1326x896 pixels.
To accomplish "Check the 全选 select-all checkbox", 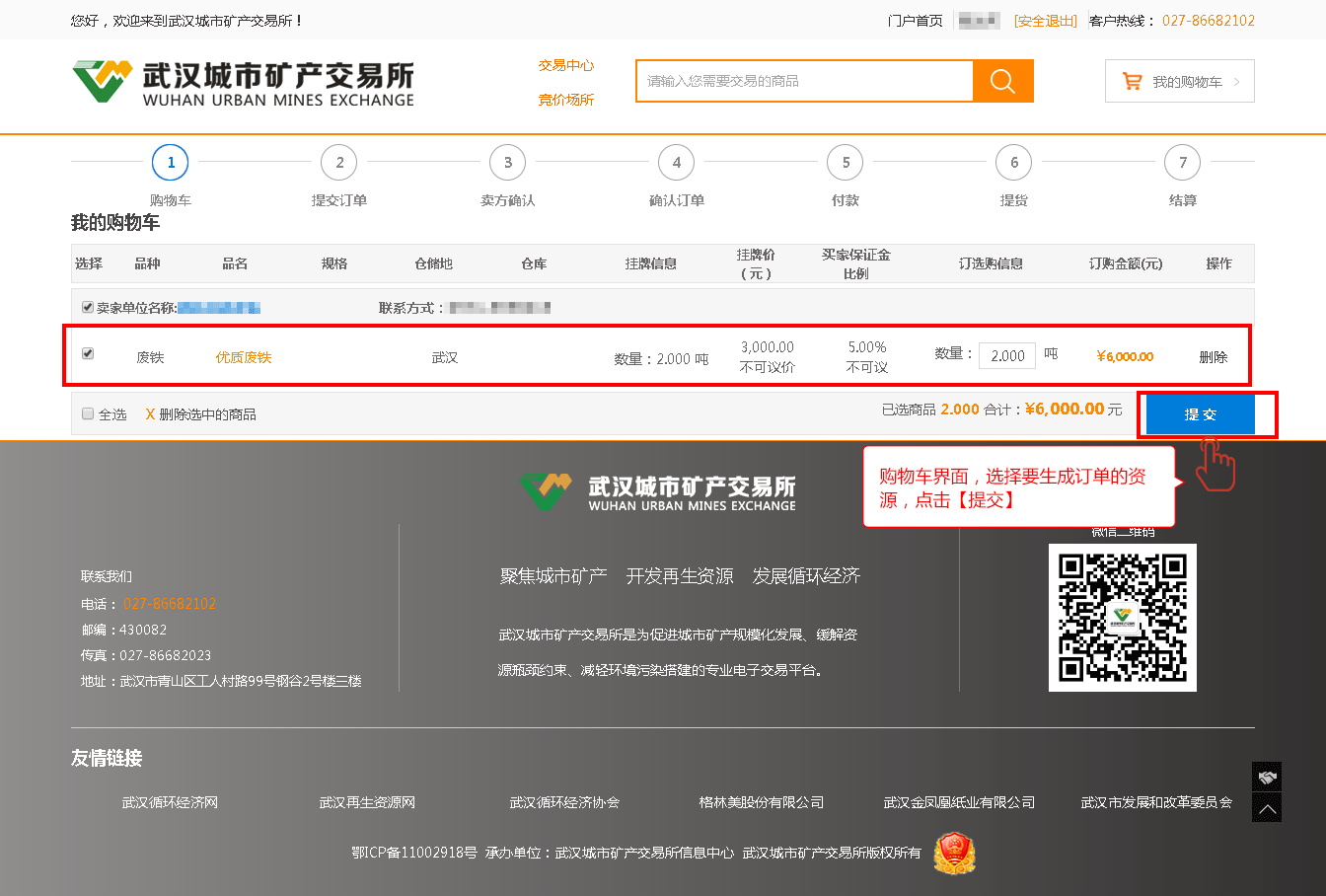I will click(x=88, y=414).
